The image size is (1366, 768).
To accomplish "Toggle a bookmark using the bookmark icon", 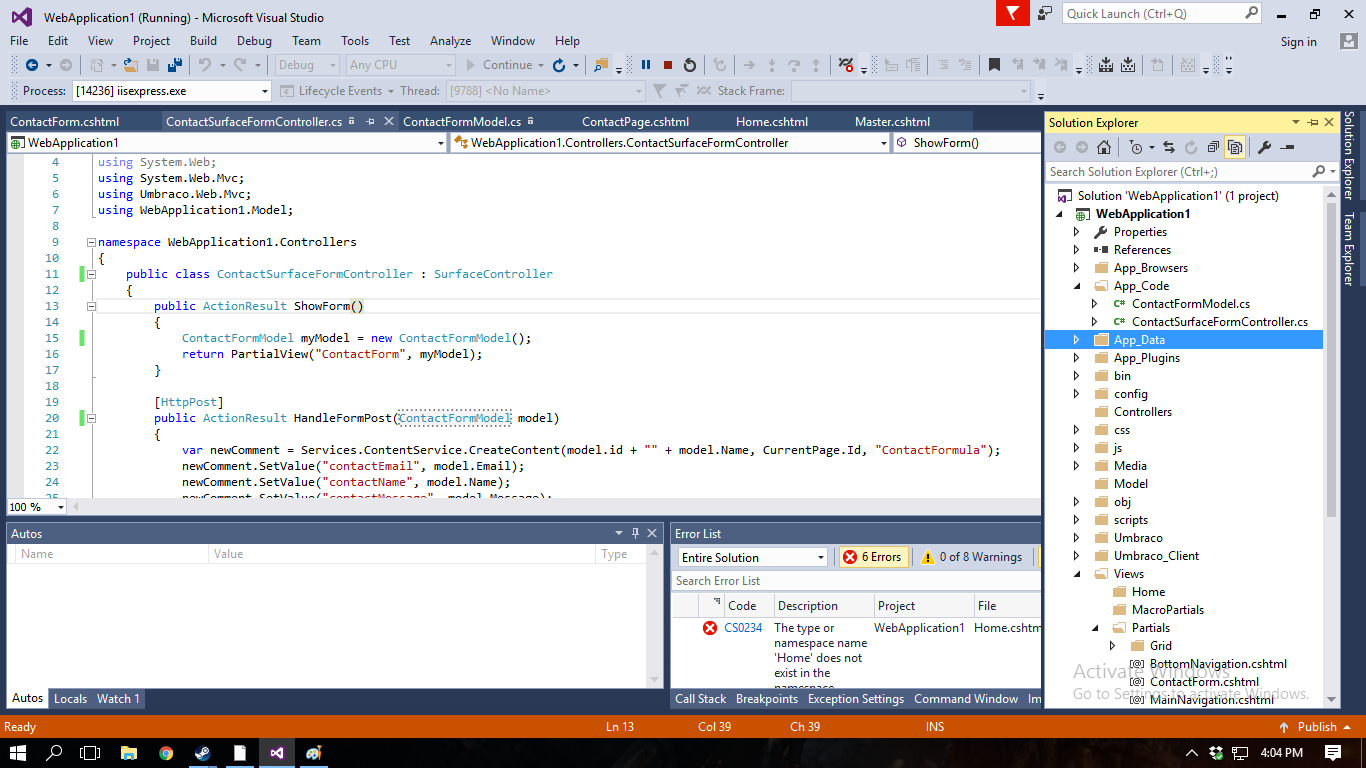I will [994, 65].
